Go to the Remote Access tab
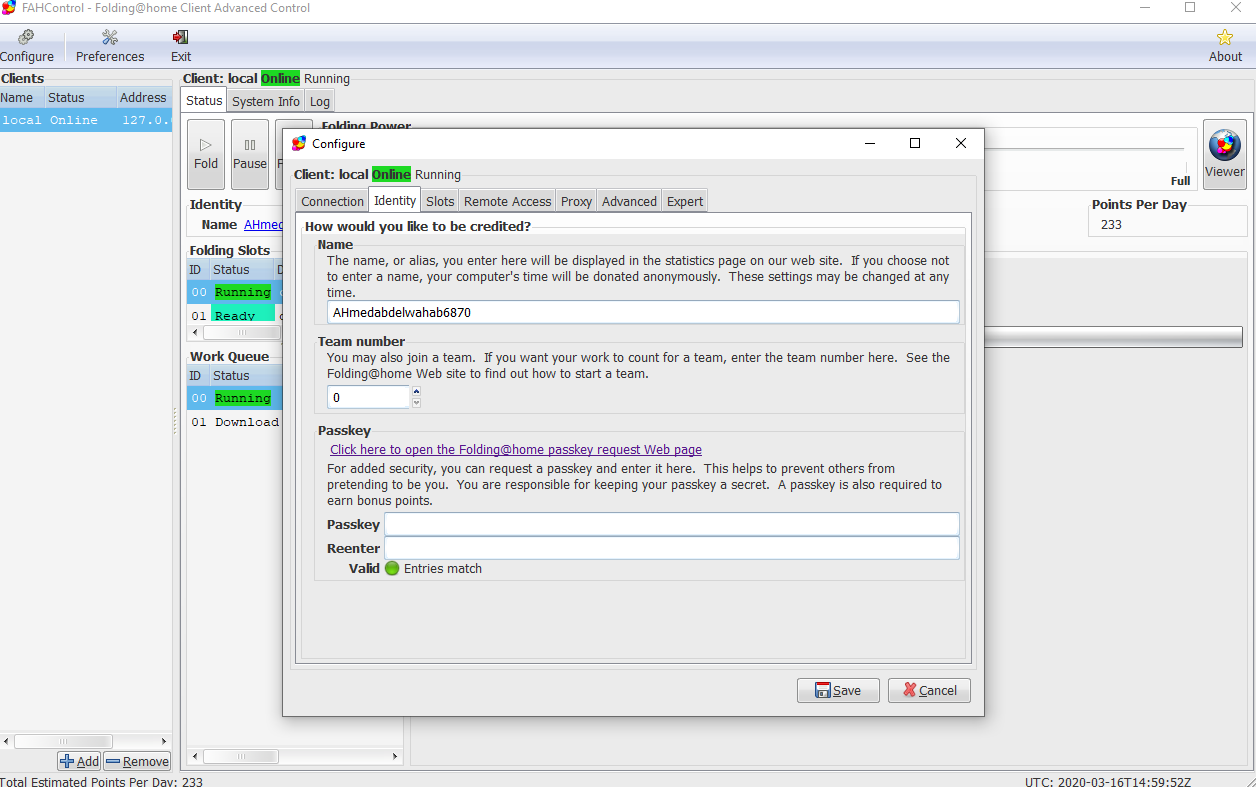The width and height of the screenshot is (1256, 787). pos(507,201)
